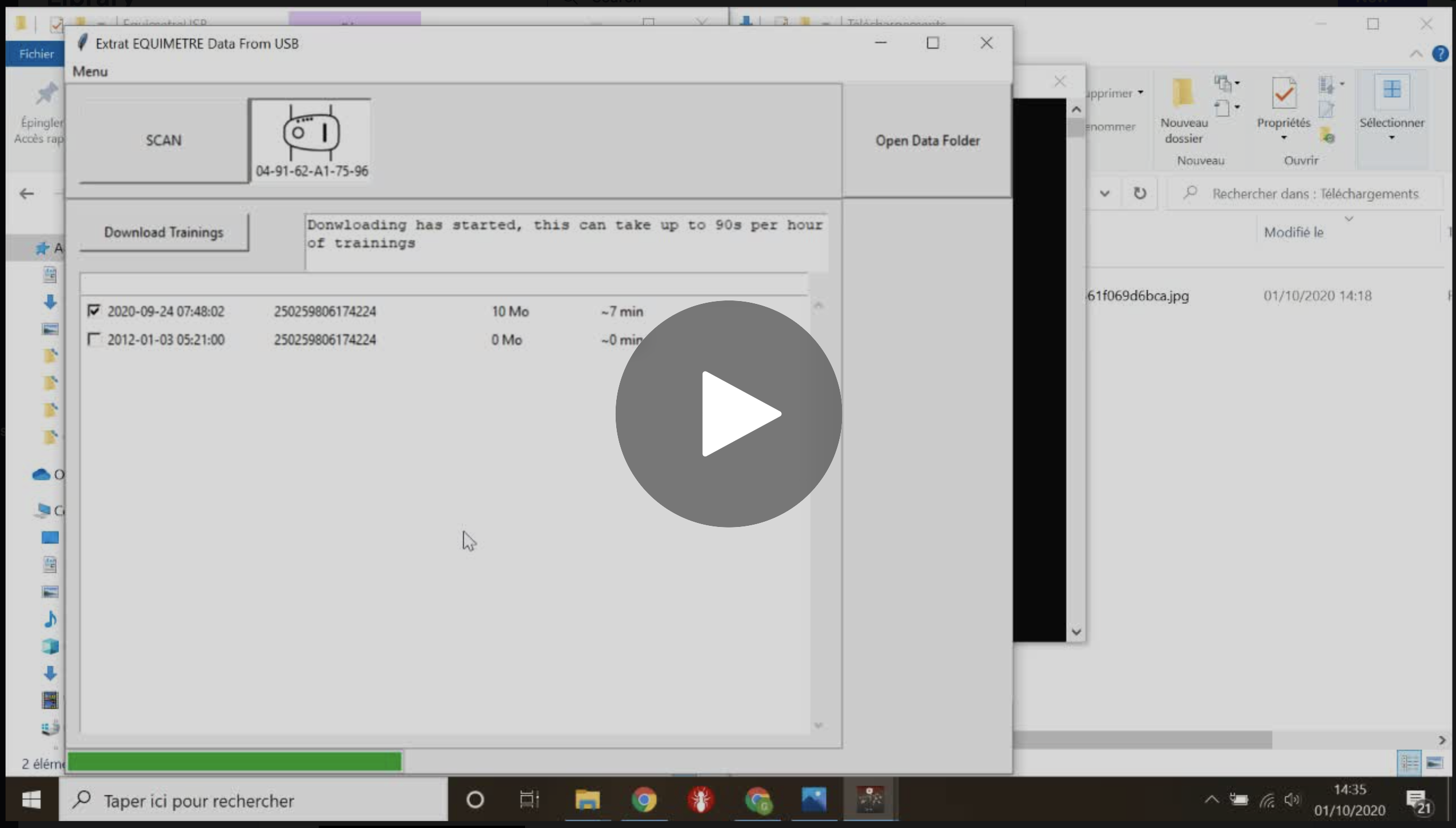This screenshot has height=828, width=1456.
Task: Click the training list scroll down arrow
Action: [x=819, y=725]
